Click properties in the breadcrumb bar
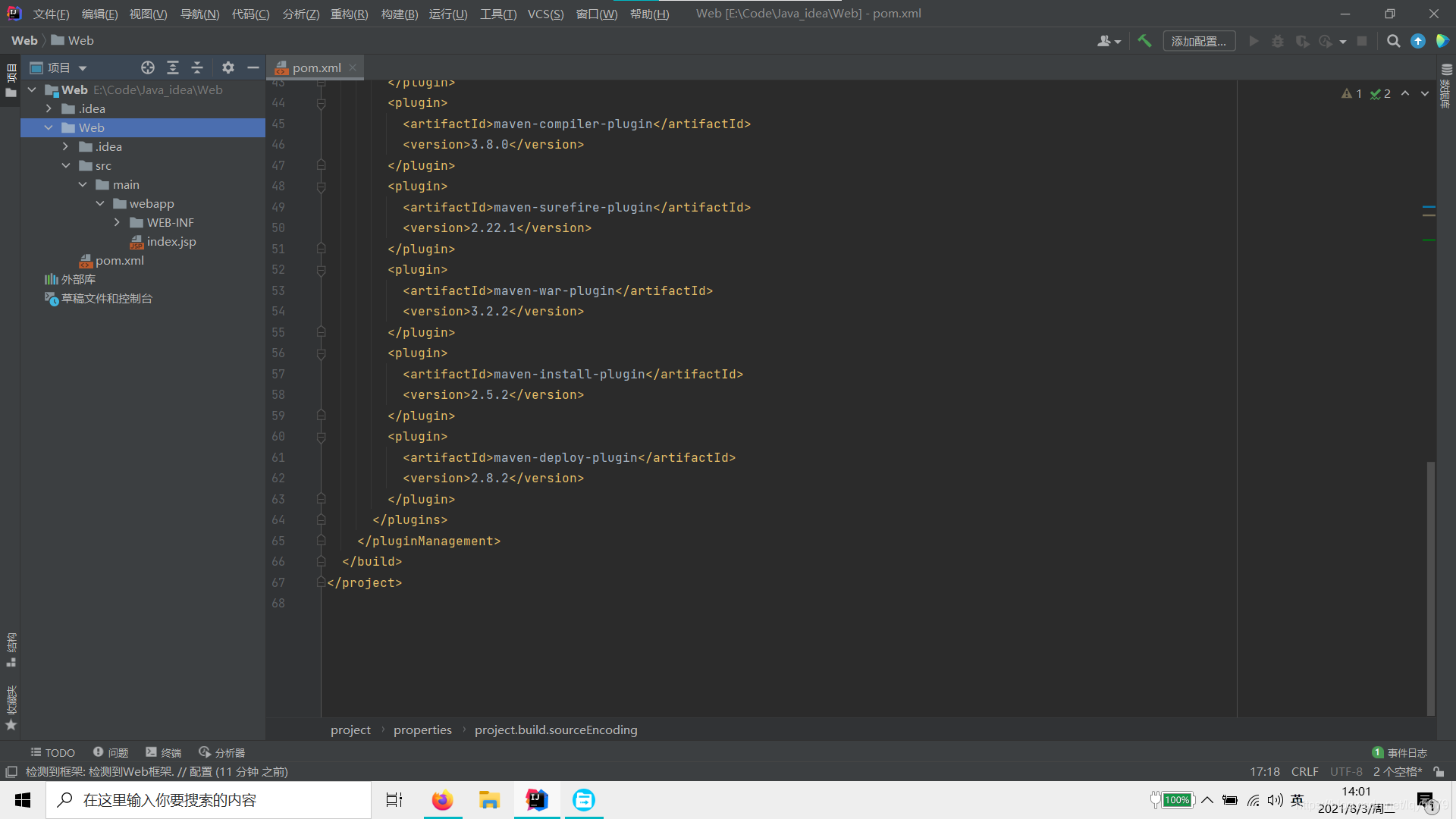The image size is (1456, 819). (422, 730)
